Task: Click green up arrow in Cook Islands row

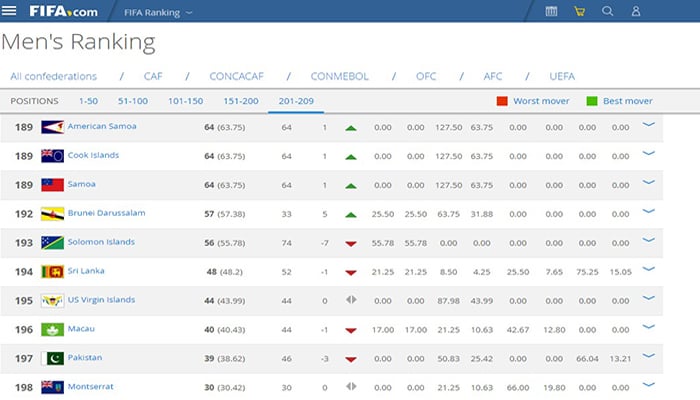Action: click(x=351, y=157)
